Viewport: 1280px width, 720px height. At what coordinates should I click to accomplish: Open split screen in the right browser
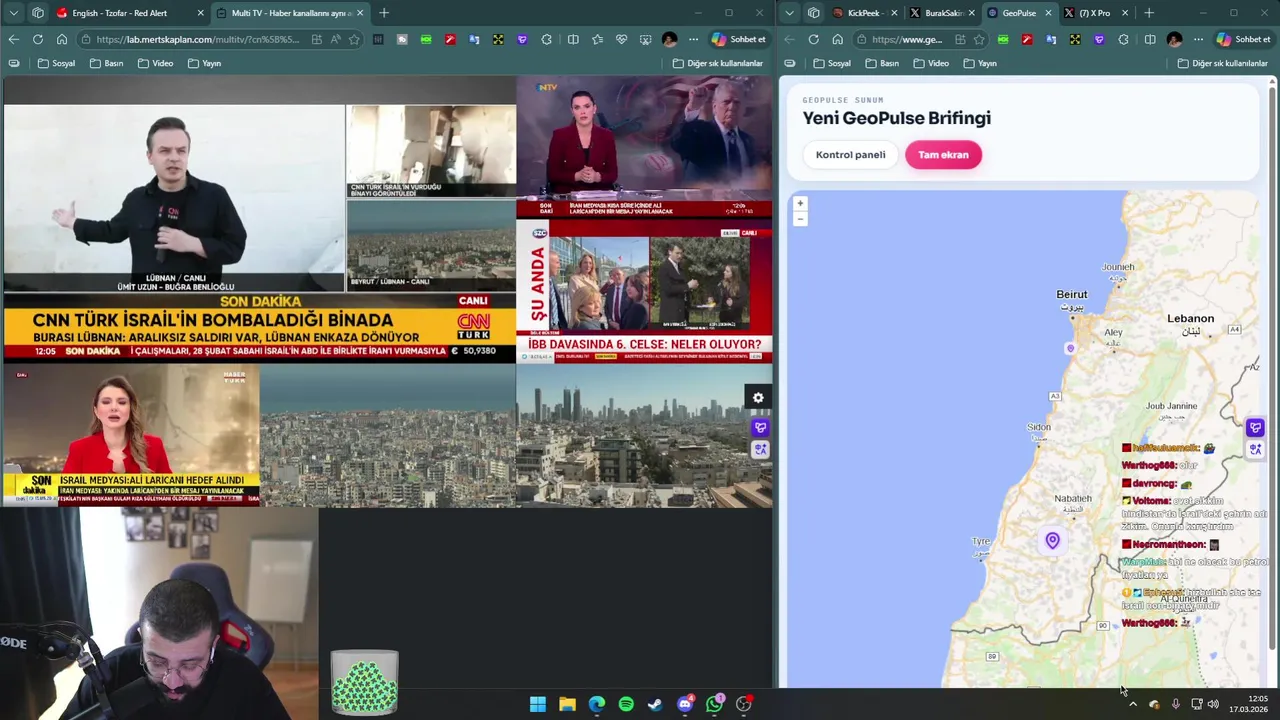point(1150,39)
